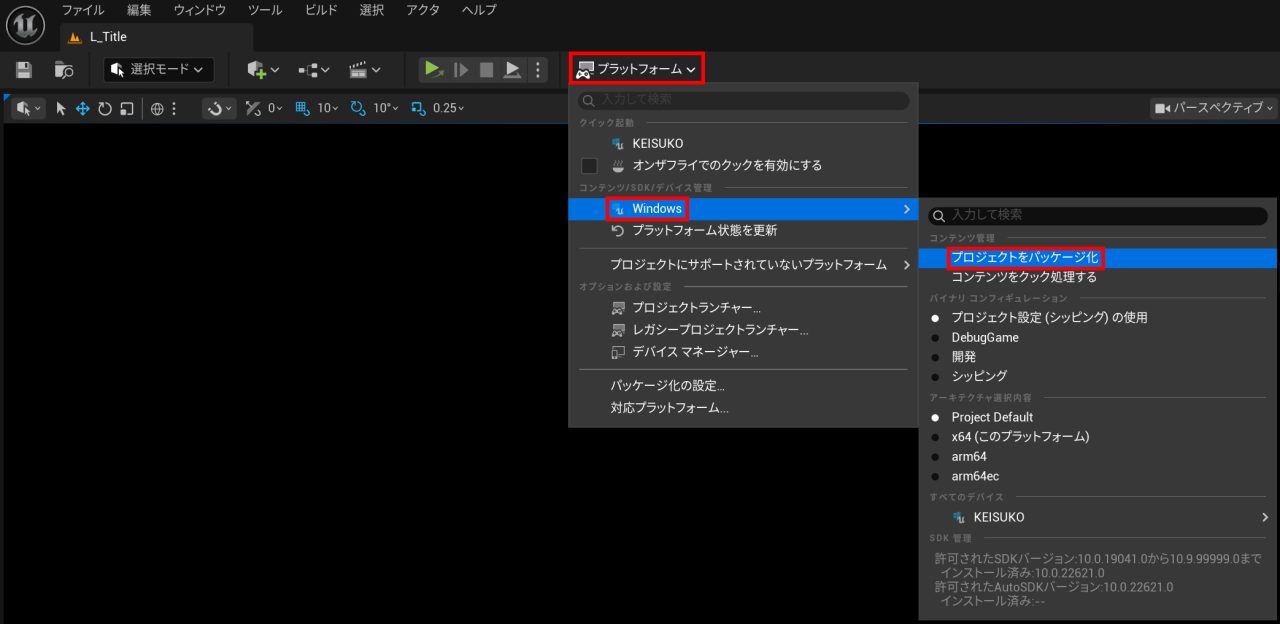
Task: Open the ビルド menu in menu bar
Action: tap(321, 10)
